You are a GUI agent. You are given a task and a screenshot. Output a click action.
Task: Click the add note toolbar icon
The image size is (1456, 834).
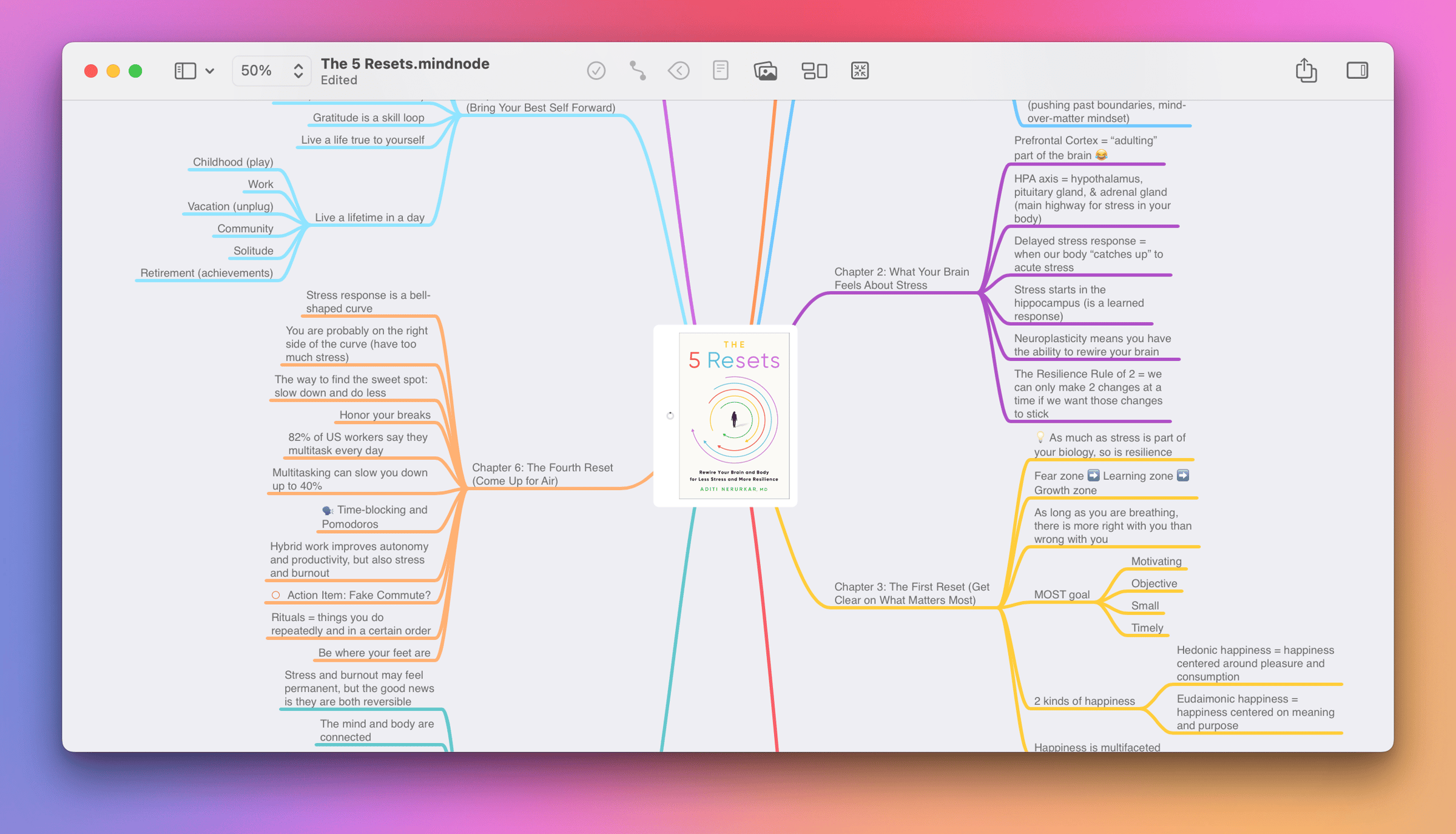721,71
